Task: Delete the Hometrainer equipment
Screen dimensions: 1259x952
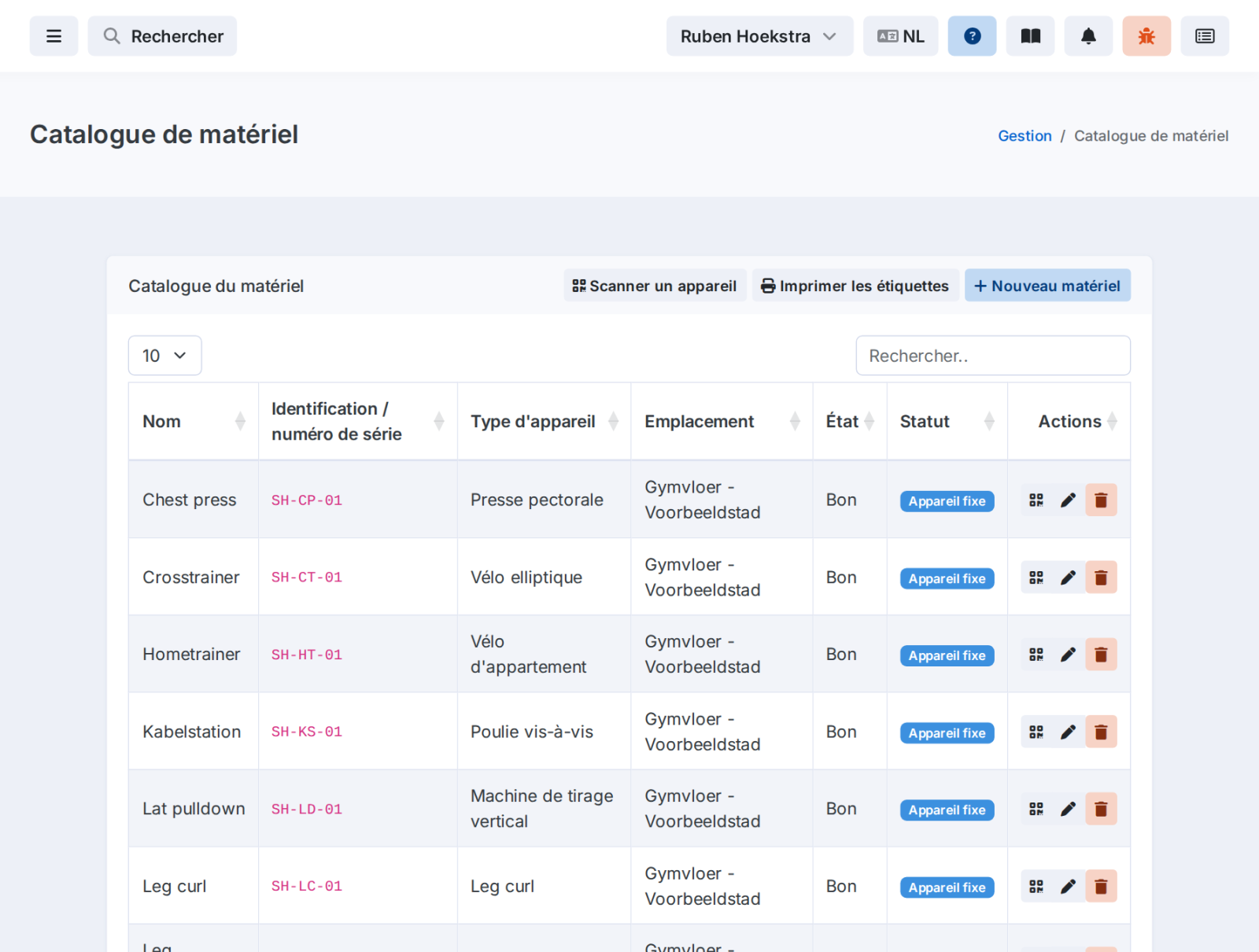Action: pos(1101,655)
